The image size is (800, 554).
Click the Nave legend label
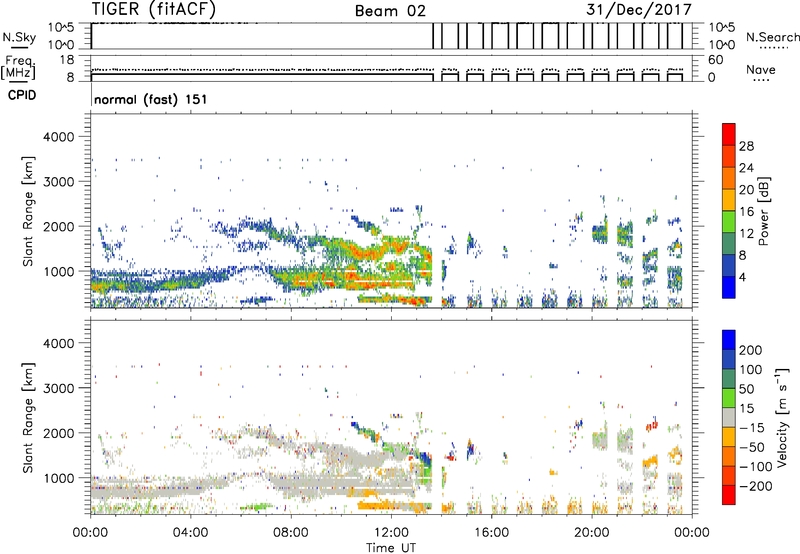[x=760, y=70]
